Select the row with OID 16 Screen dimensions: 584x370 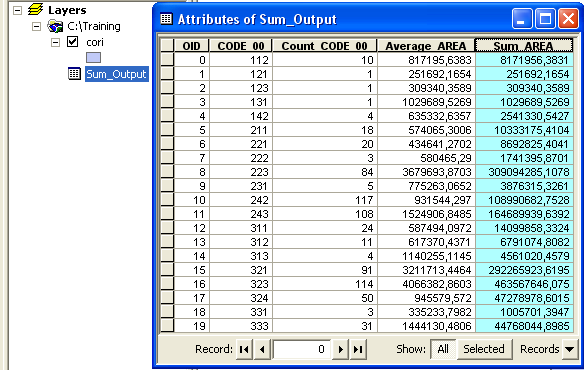point(167,284)
